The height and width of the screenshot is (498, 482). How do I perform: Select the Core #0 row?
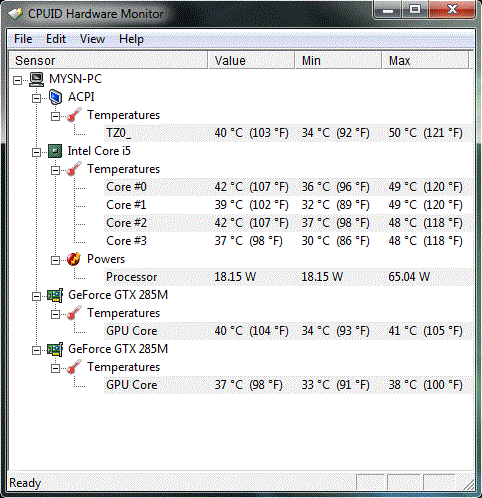coord(289,187)
